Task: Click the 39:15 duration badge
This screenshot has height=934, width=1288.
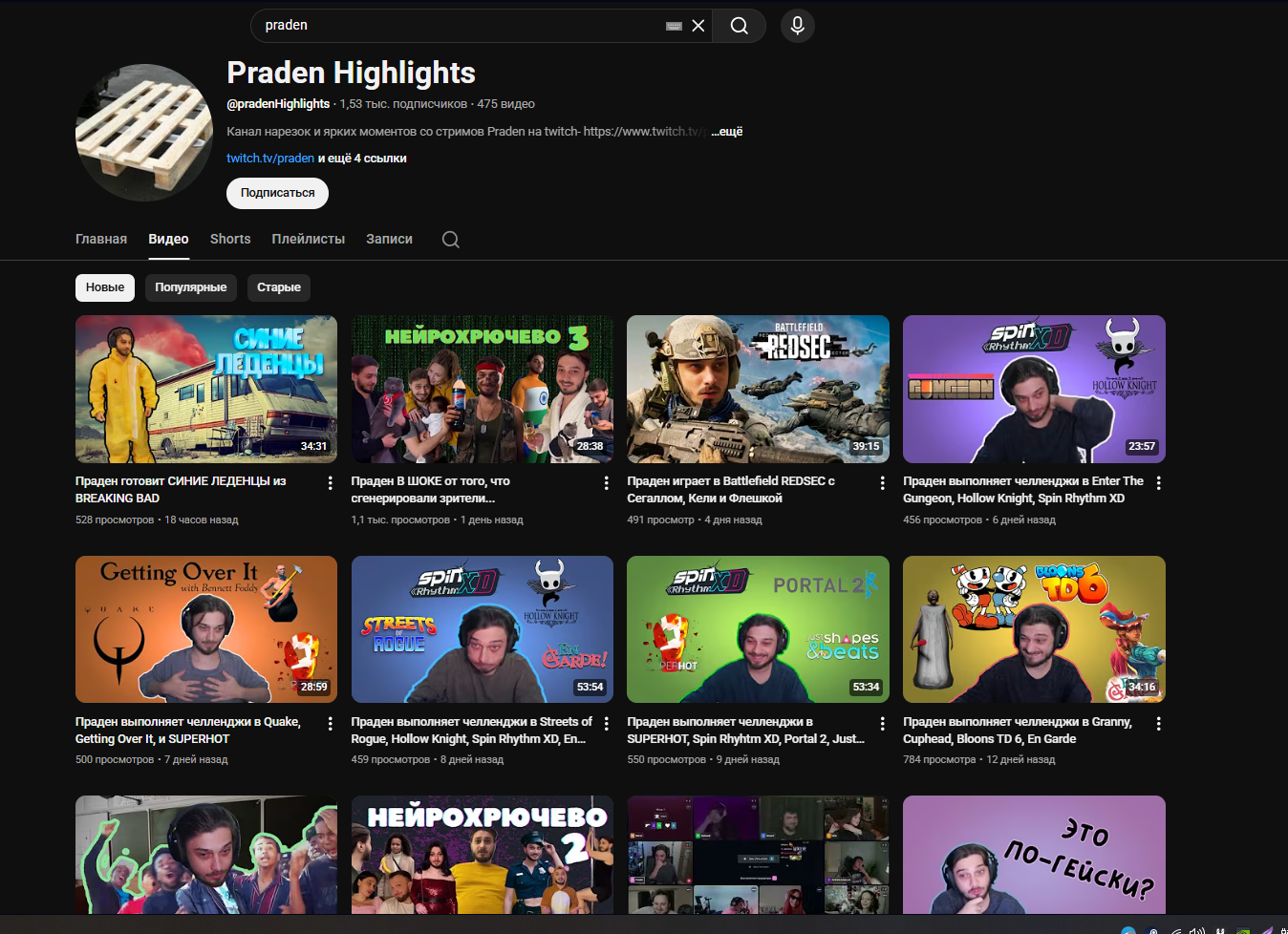Action: (x=866, y=446)
